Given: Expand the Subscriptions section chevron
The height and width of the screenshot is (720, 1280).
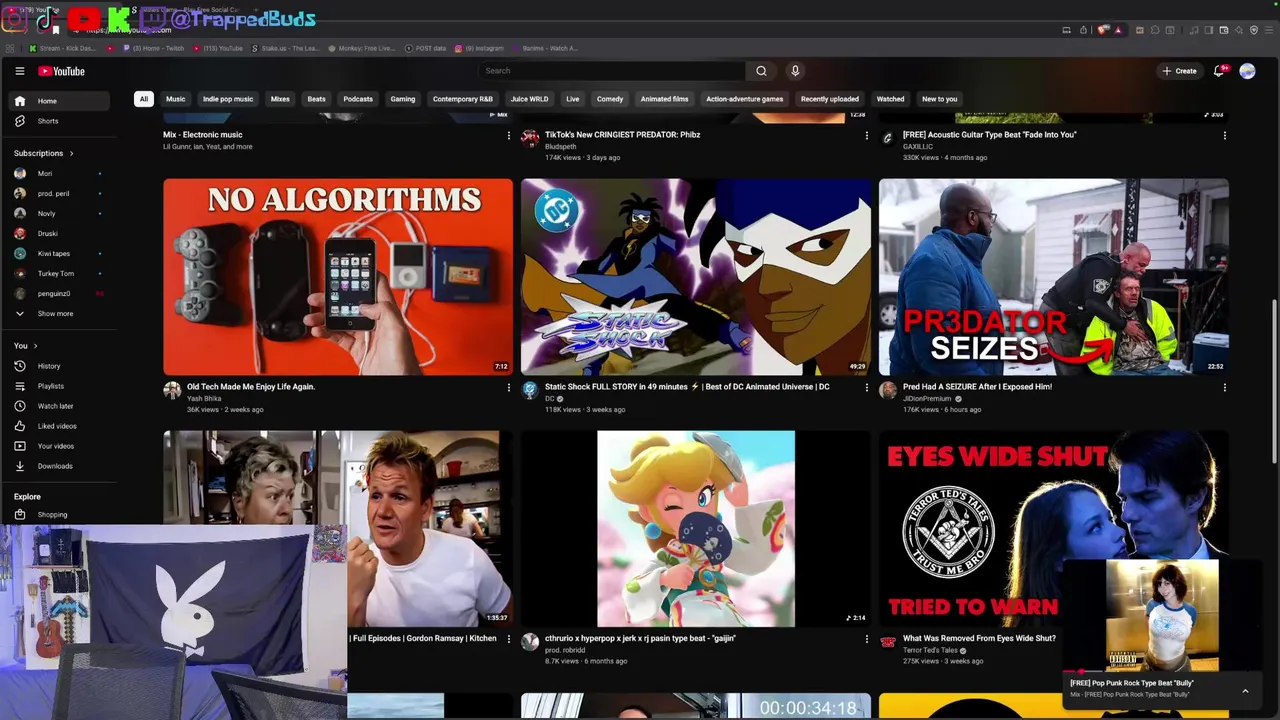Looking at the screenshot, I should pos(71,153).
